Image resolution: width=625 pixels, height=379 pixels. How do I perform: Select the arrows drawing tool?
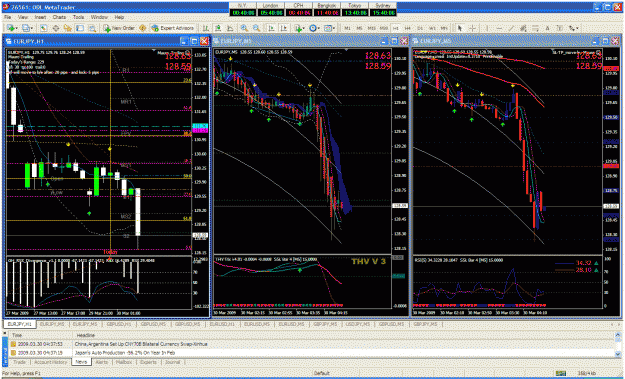(572, 28)
